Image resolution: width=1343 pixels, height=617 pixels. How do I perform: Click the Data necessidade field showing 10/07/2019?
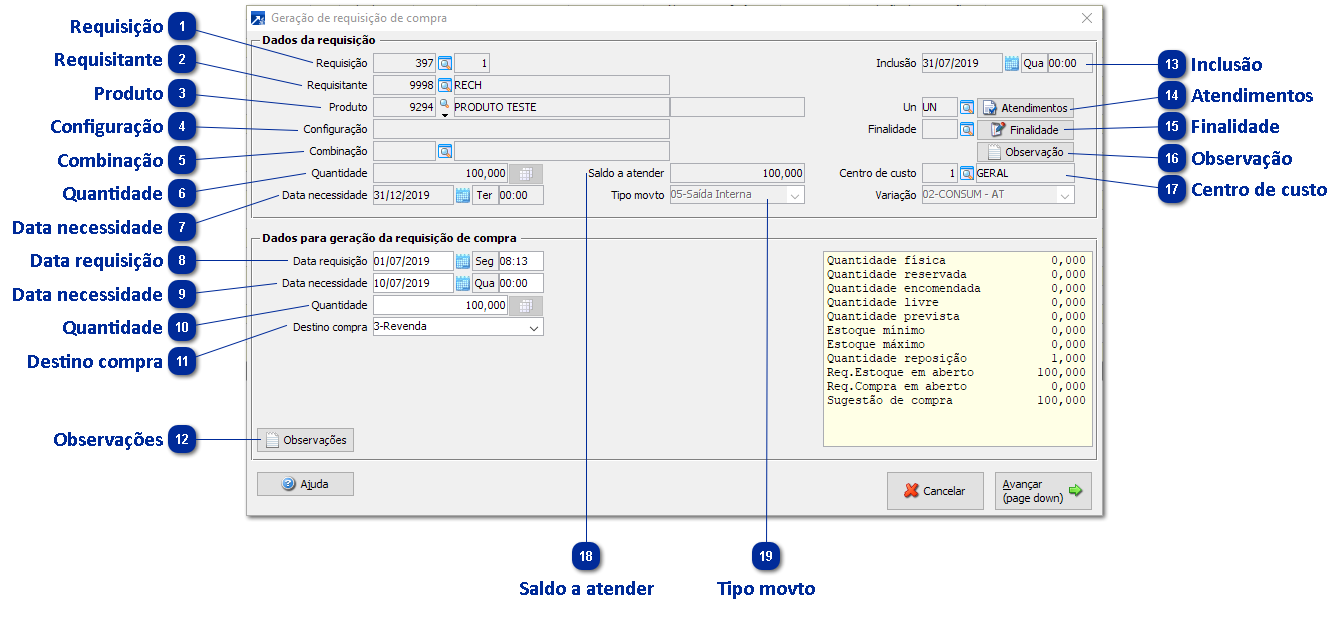(412, 283)
